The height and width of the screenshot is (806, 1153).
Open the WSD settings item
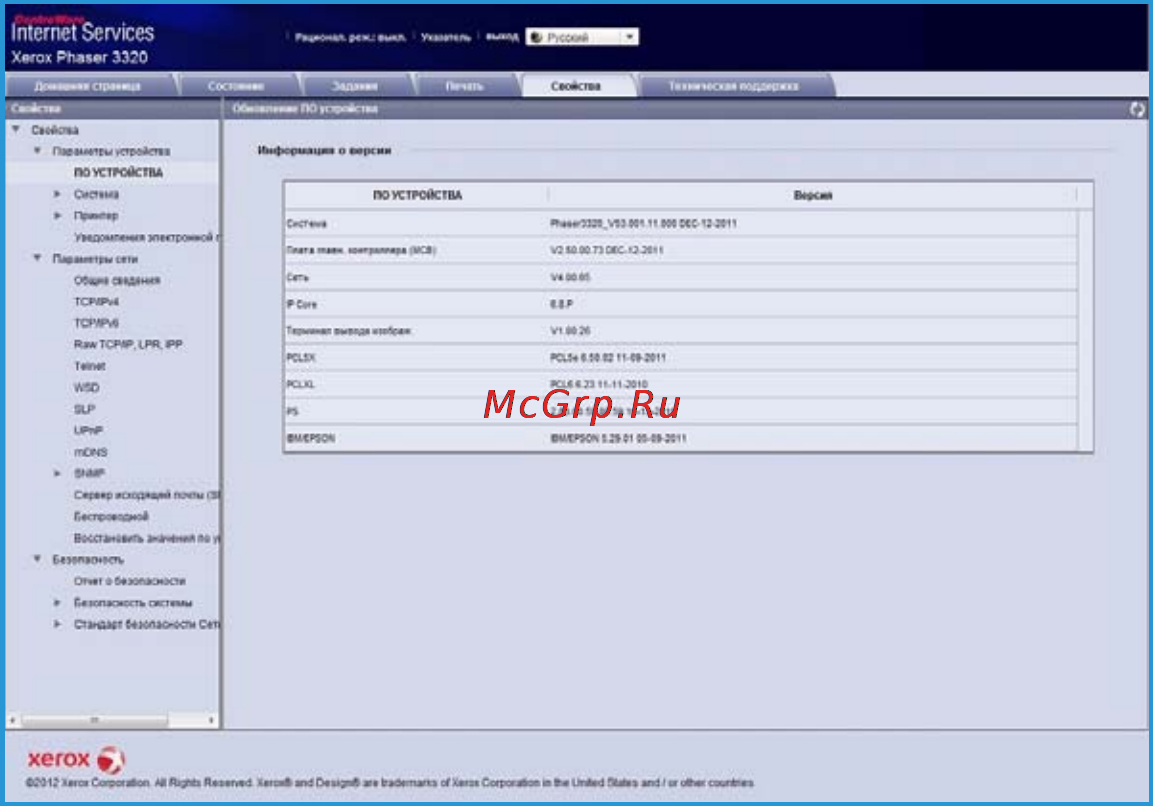86,388
